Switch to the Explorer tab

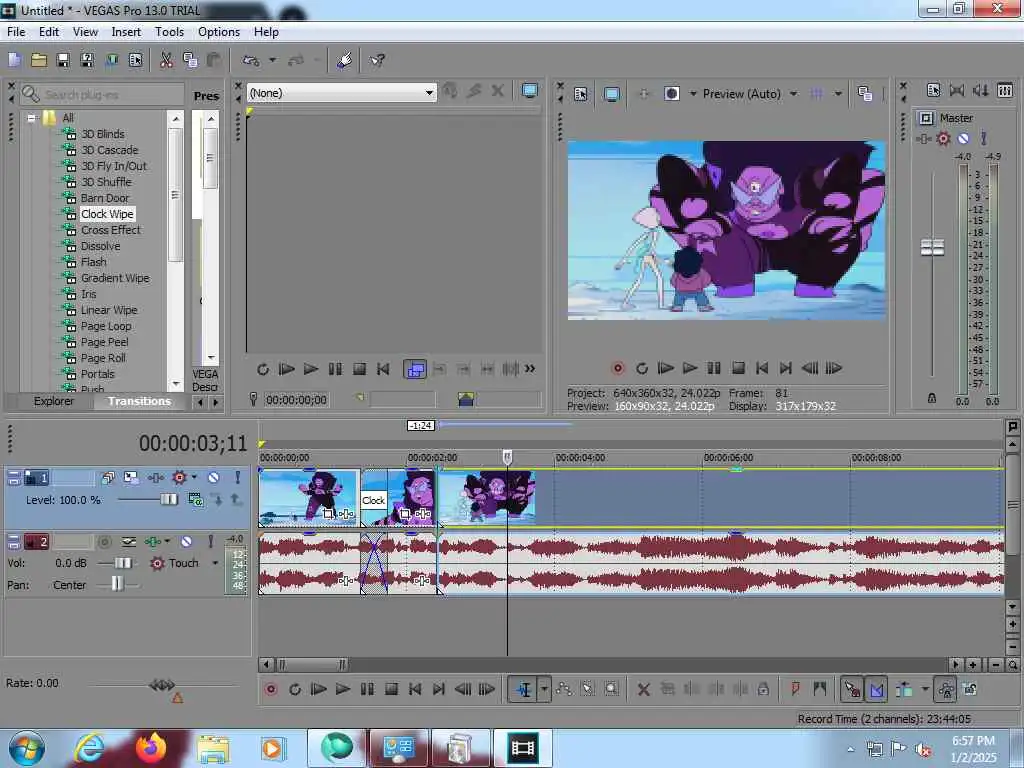(54, 401)
